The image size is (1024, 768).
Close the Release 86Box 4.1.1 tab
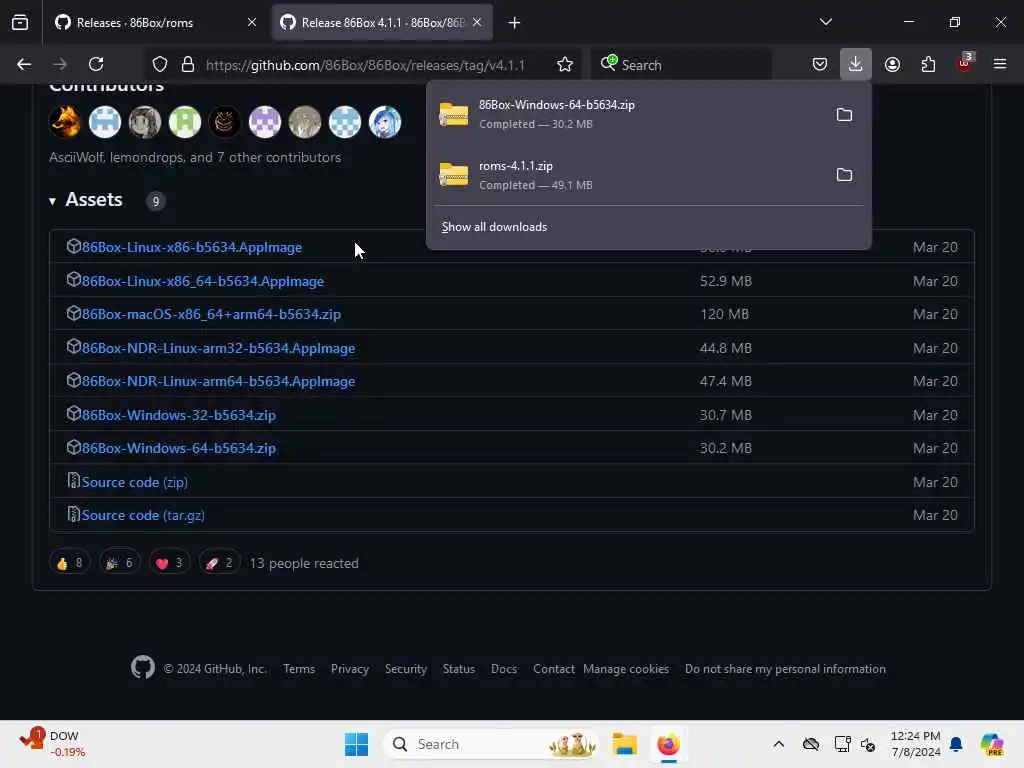[477, 23]
